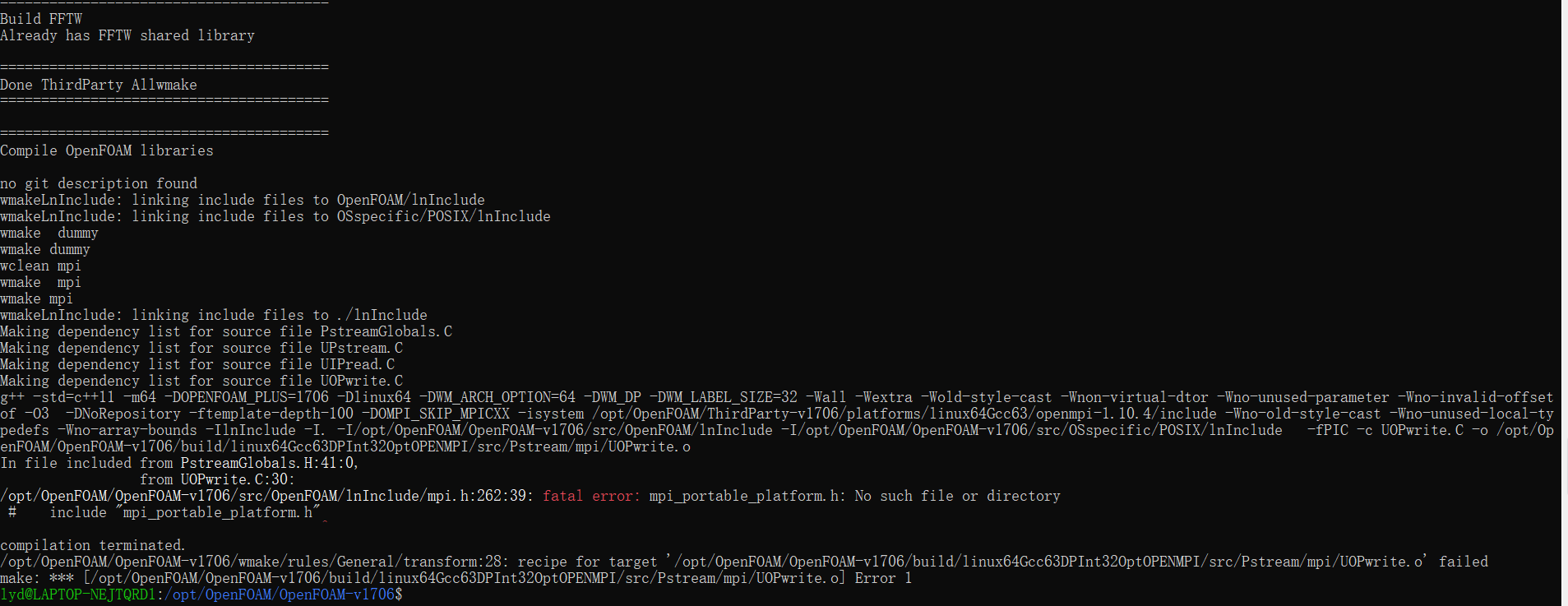Click the mpi.h:262:39 file path
The height and width of the screenshot is (606, 1568).
(x=267, y=496)
